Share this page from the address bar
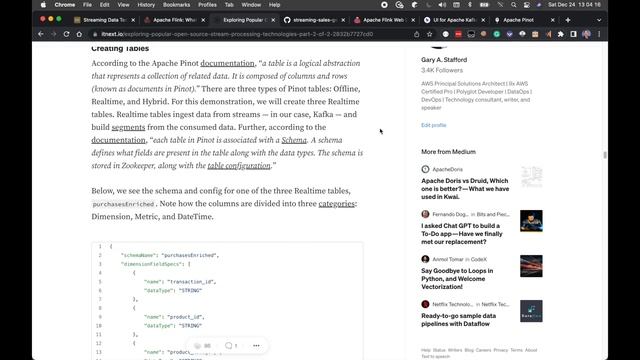640x360 pixels. pyautogui.click(x=416, y=34)
